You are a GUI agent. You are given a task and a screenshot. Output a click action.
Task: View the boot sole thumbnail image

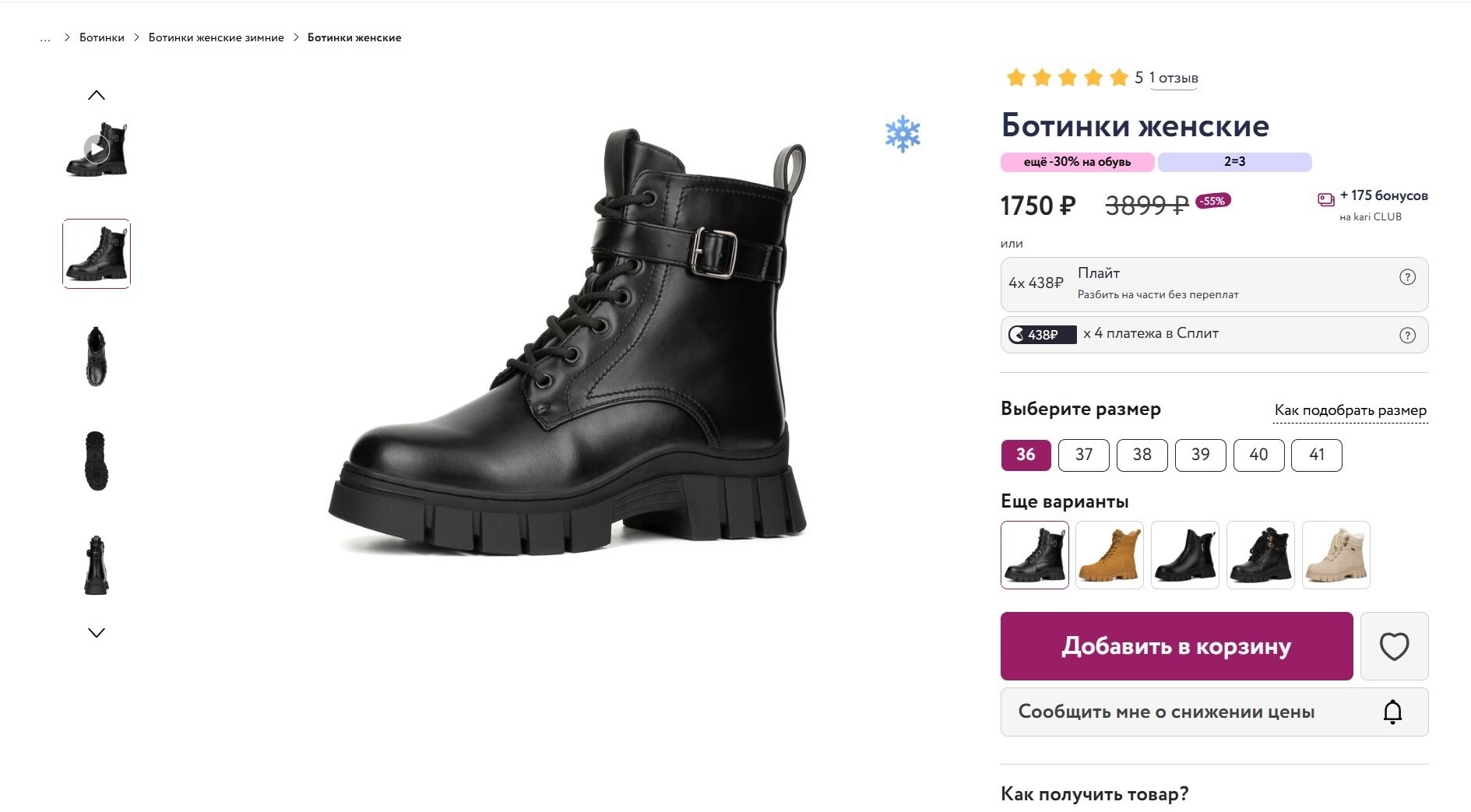coord(97,461)
